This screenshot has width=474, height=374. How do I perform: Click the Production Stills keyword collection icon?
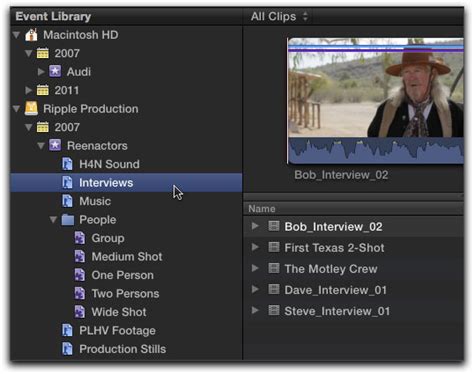click(67, 349)
